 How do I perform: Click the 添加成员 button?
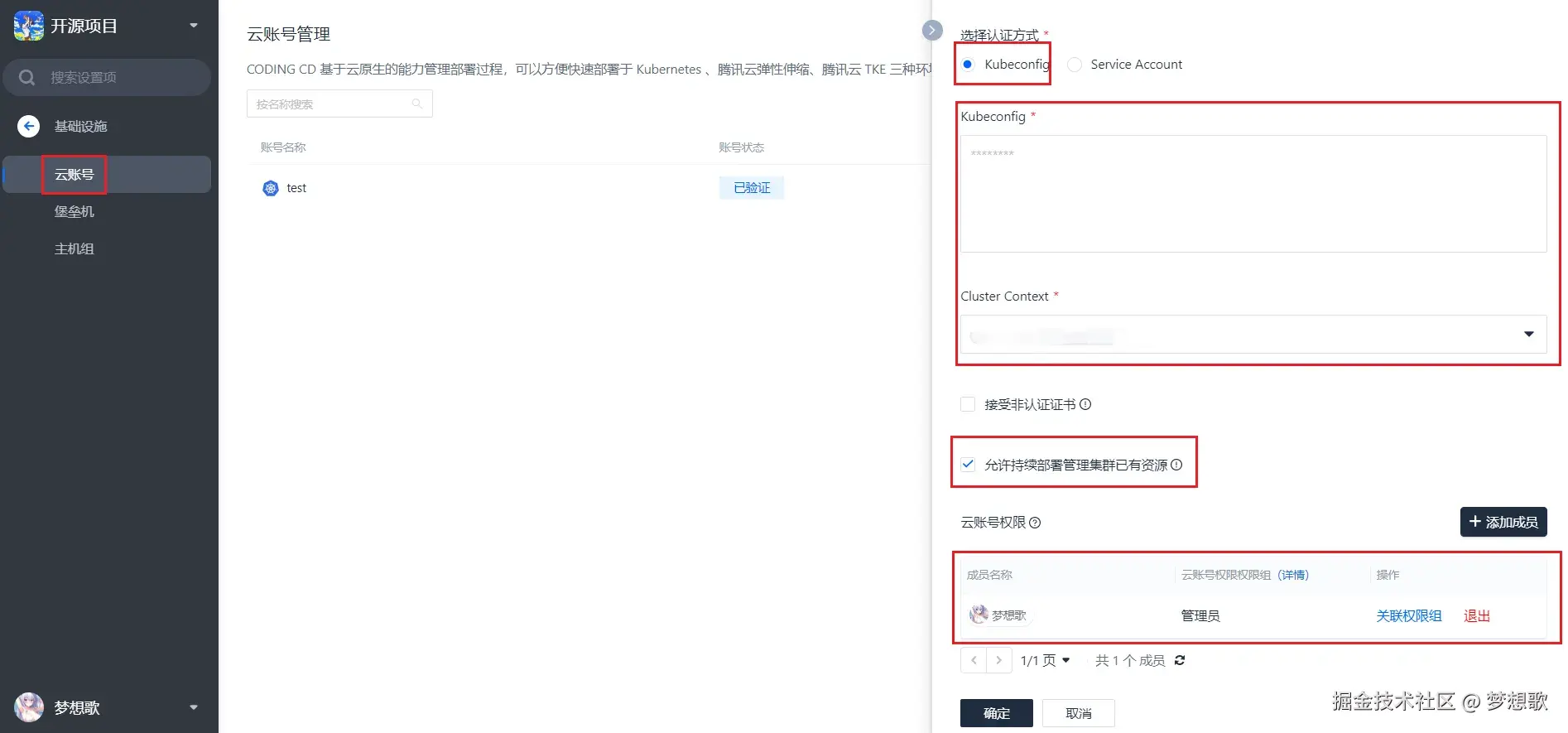(x=1503, y=522)
